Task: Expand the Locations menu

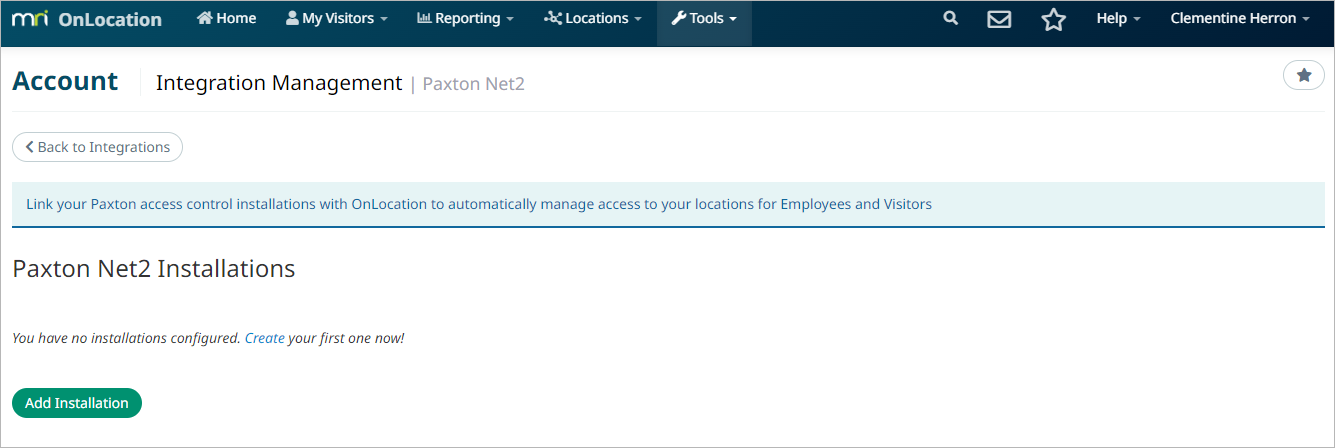Action: point(593,18)
